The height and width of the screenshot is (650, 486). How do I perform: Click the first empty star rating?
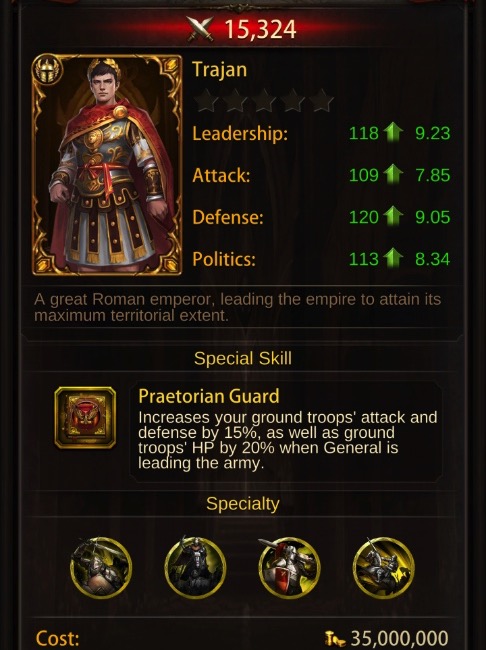[206, 101]
